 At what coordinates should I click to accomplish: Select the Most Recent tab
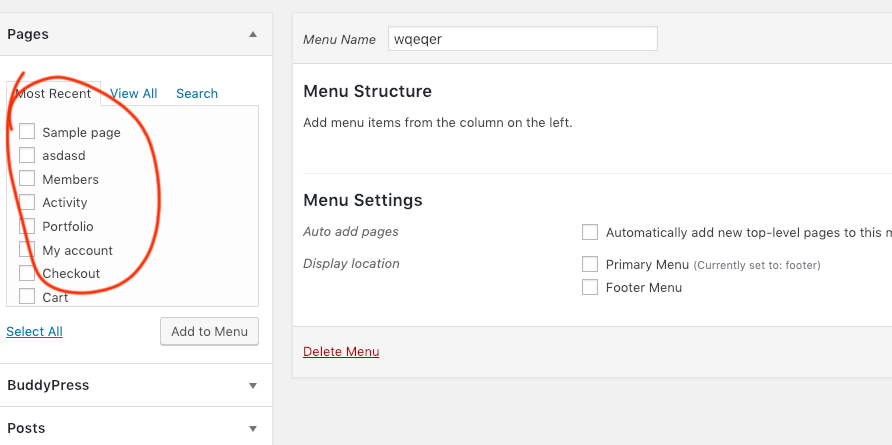(x=53, y=93)
